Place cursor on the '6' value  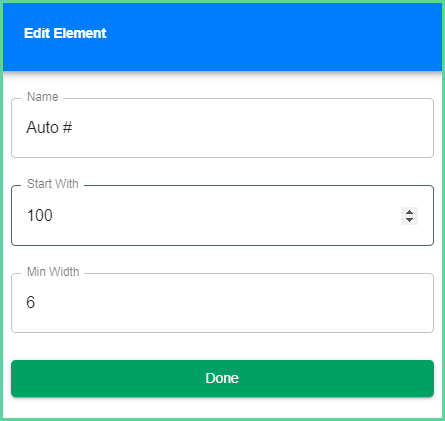30,302
